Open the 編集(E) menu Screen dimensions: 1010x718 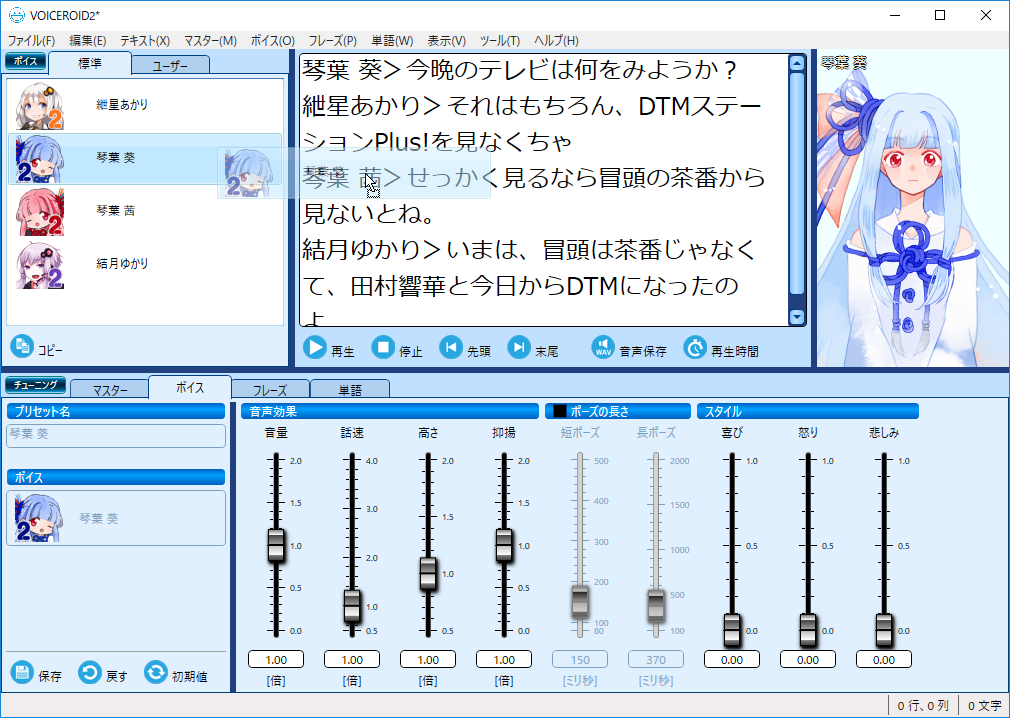click(x=88, y=41)
